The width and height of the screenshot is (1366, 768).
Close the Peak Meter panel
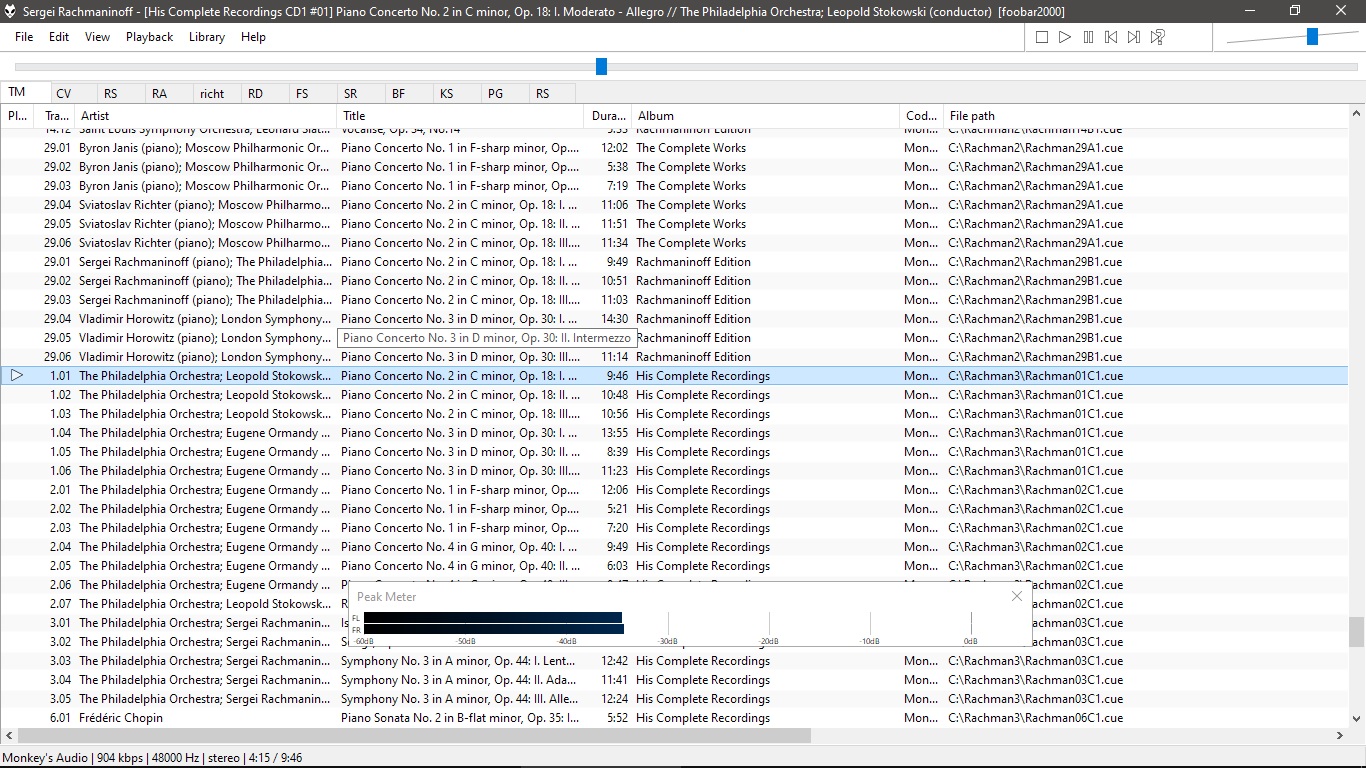click(1017, 596)
